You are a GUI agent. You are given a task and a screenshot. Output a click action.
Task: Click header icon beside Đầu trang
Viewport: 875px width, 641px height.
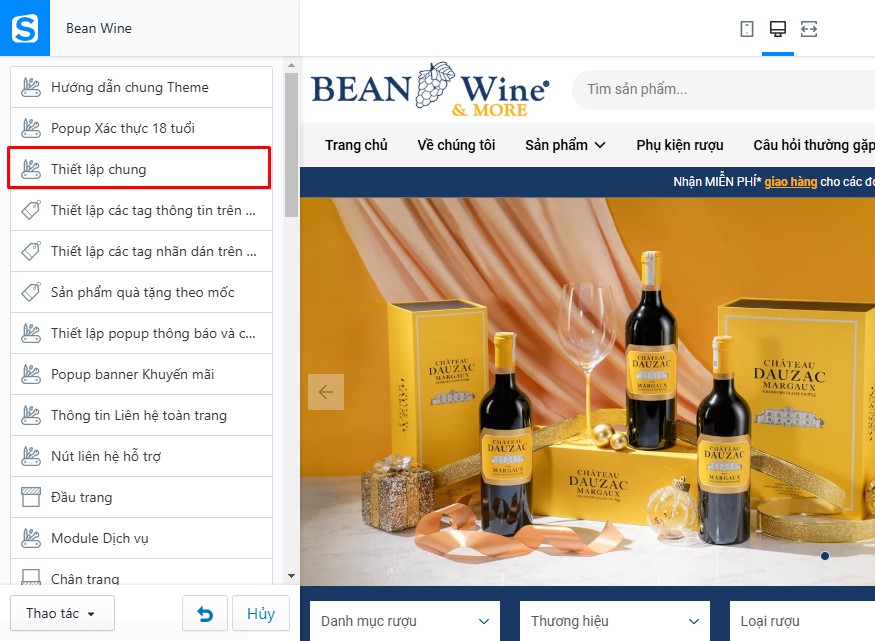(31, 497)
